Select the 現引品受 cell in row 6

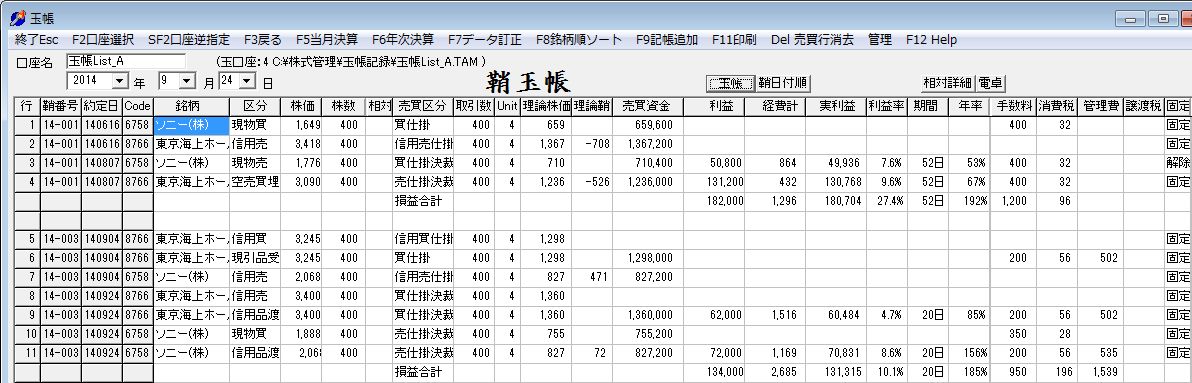pyautogui.click(x=255, y=258)
